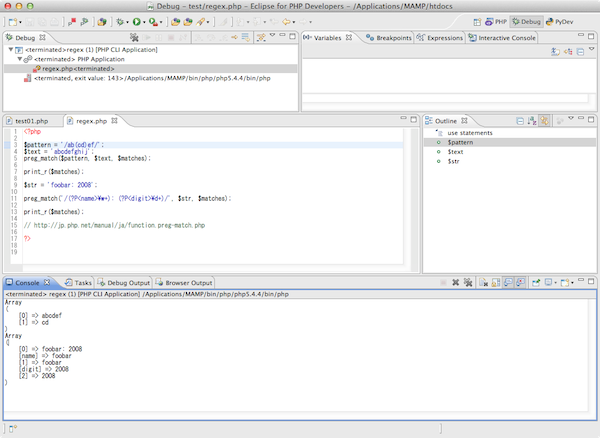The height and width of the screenshot is (438, 600).
Task: Switch to the PyDev perspective
Action: tap(559, 22)
